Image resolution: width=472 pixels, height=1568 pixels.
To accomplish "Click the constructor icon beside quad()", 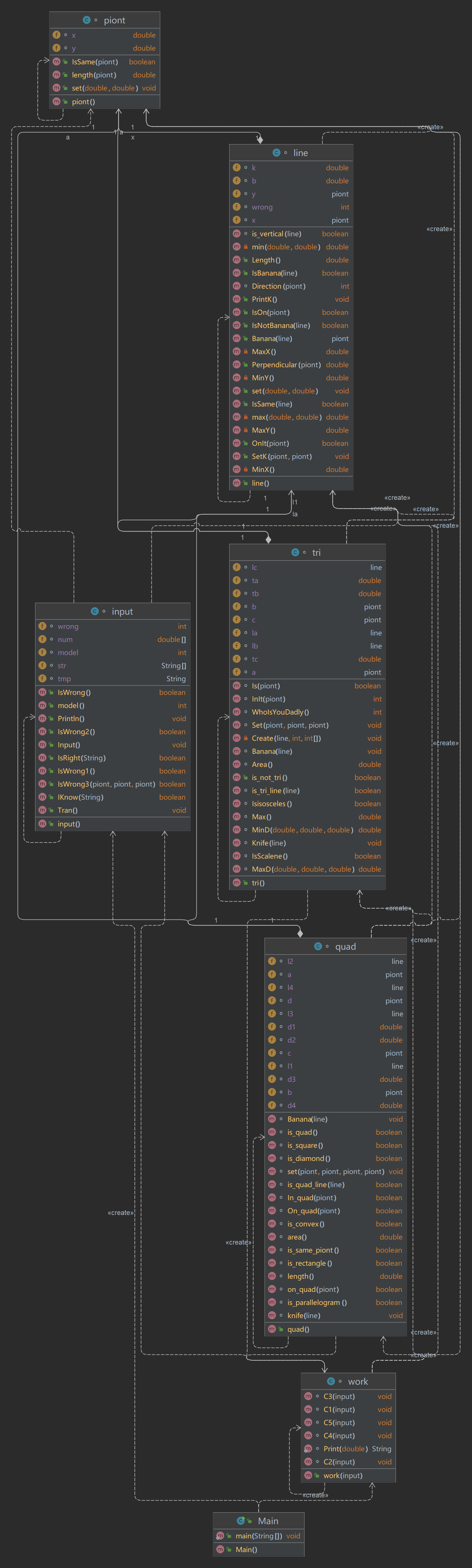I will (272, 1329).
